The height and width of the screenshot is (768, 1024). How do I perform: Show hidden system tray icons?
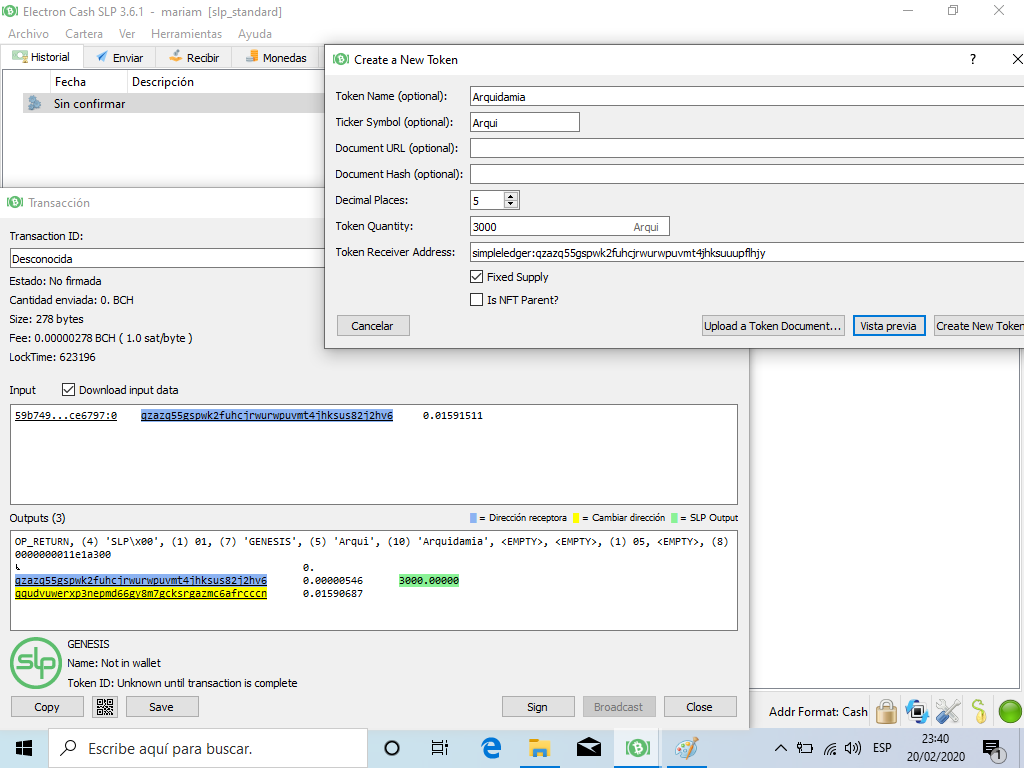pyautogui.click(x=780, y=748)
